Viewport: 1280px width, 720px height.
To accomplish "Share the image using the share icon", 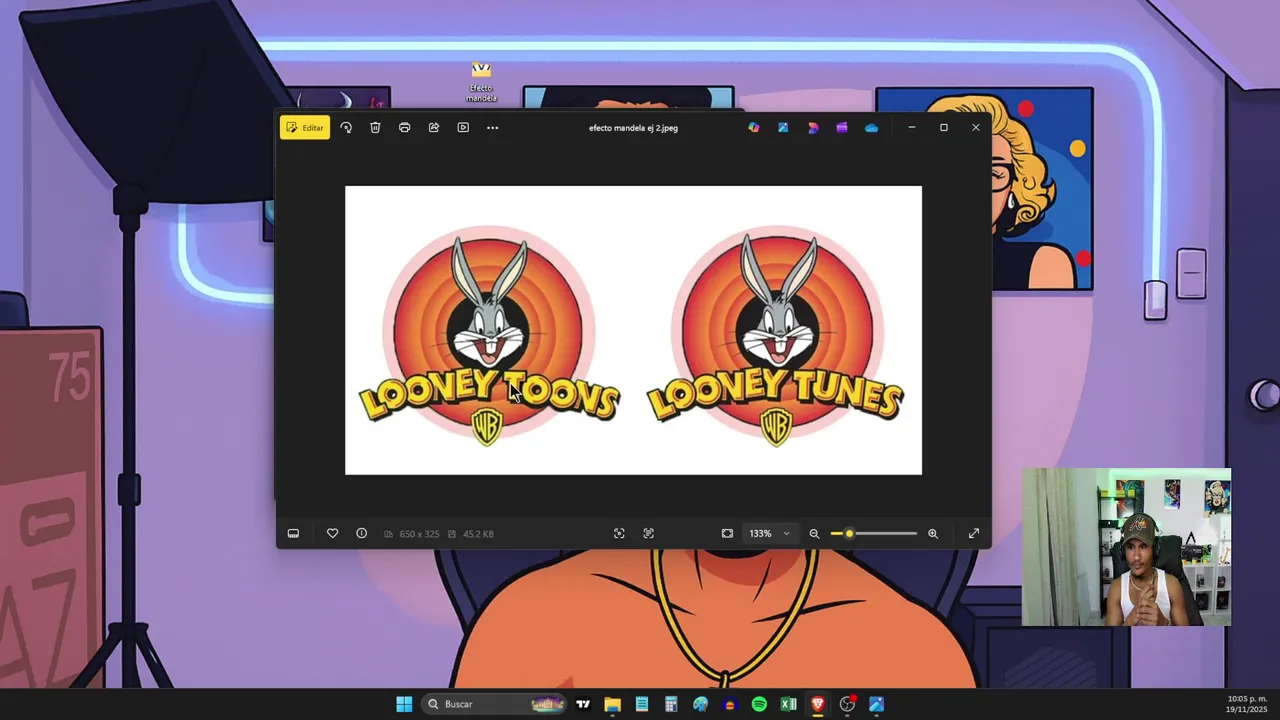I will (434, 128).
